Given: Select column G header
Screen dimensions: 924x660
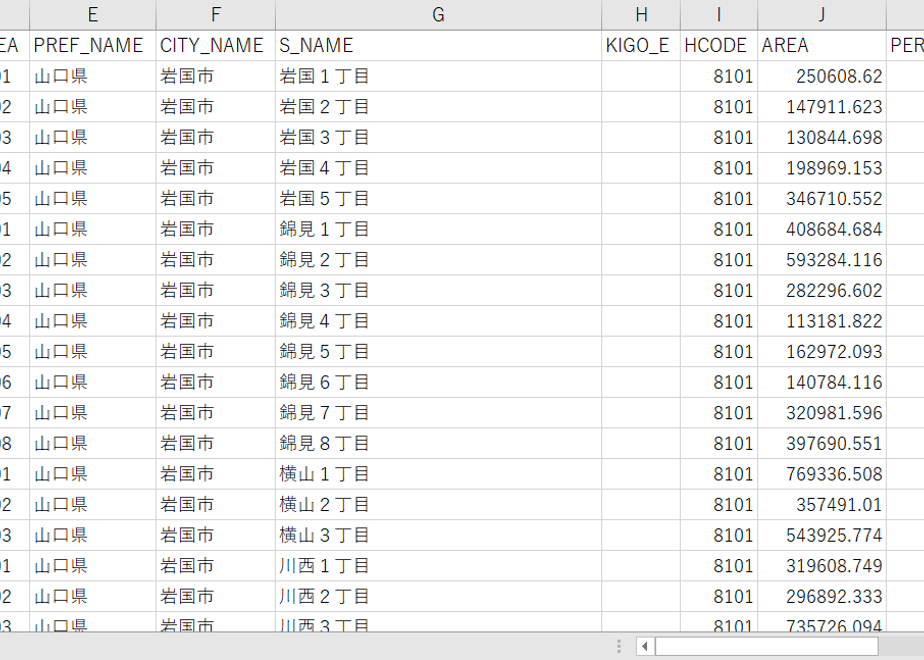Looking at the screenshot, I should click(438, 15).
